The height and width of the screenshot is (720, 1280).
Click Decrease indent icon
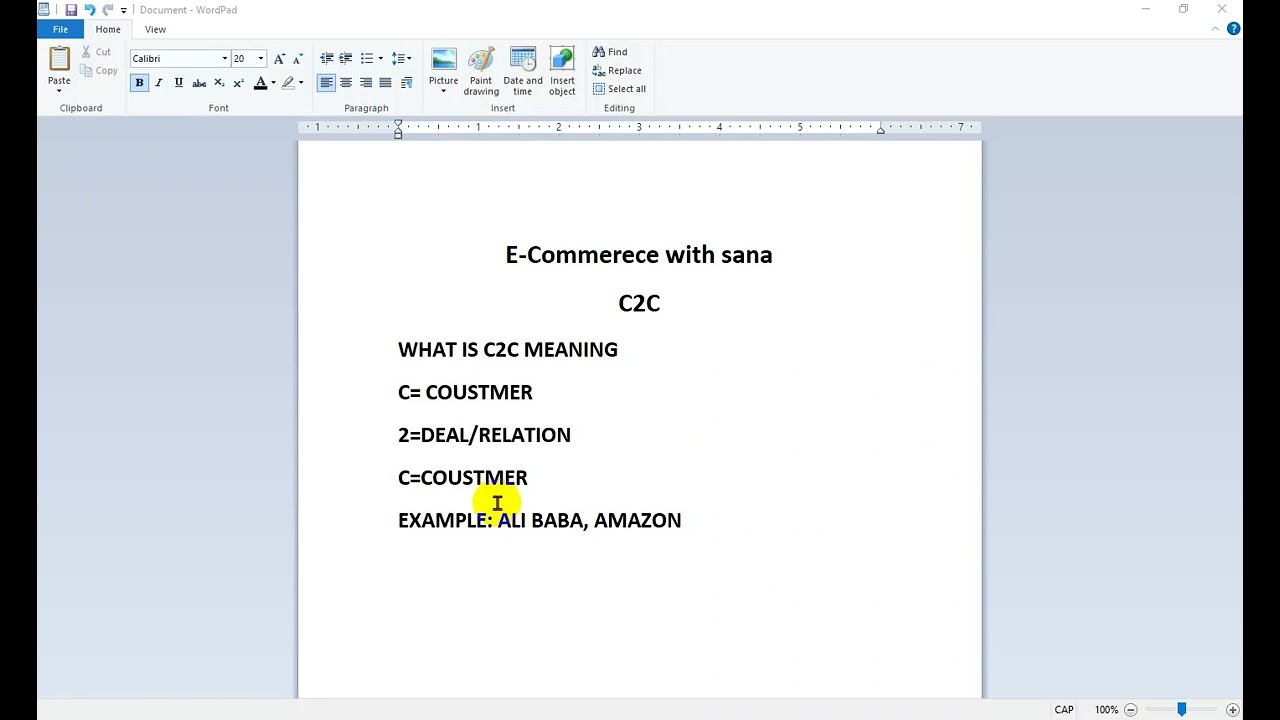click(x=326, y=58)
